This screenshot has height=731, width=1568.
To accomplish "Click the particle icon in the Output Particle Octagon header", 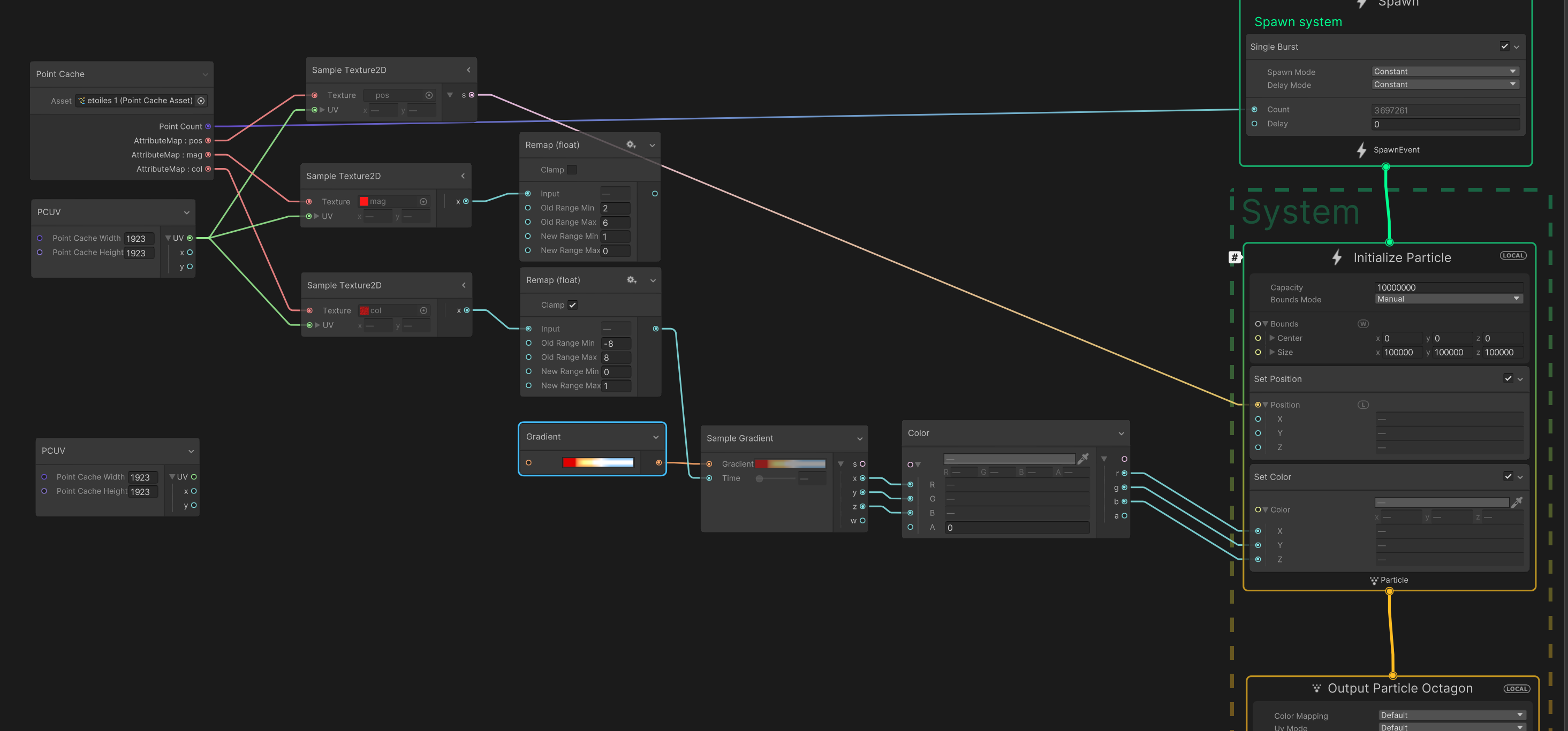I will (1316, 688).
